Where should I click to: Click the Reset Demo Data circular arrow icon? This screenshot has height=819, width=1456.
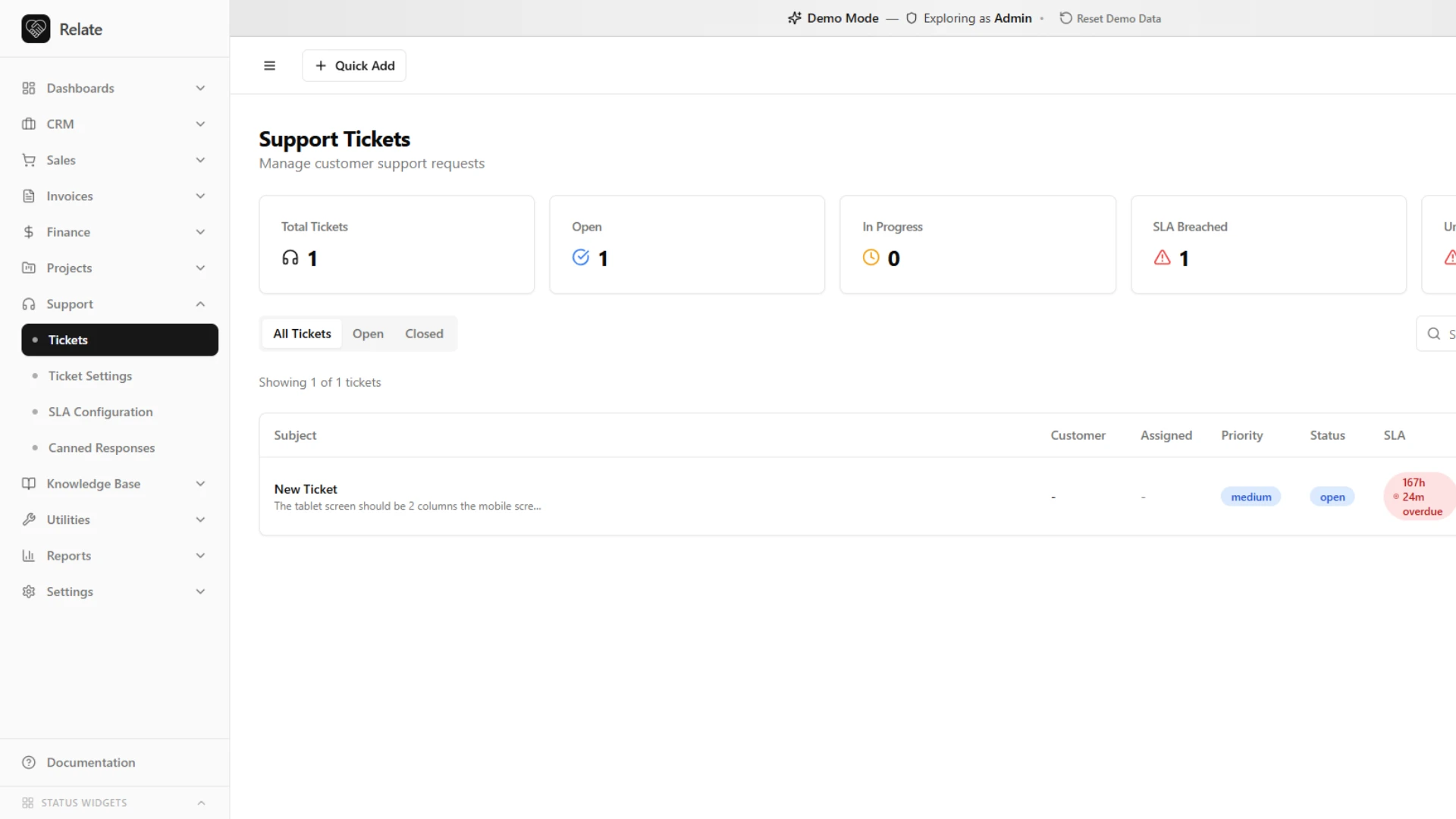1065,18
